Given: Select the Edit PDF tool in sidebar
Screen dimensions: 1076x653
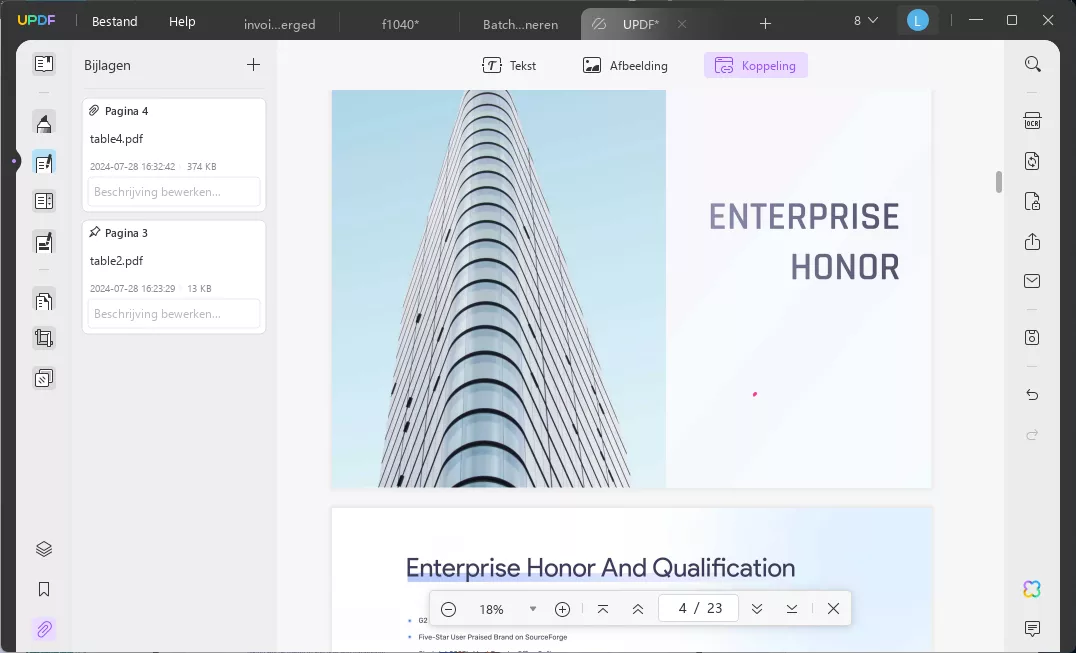Looking at the screenshot, I should click(44, 163).
